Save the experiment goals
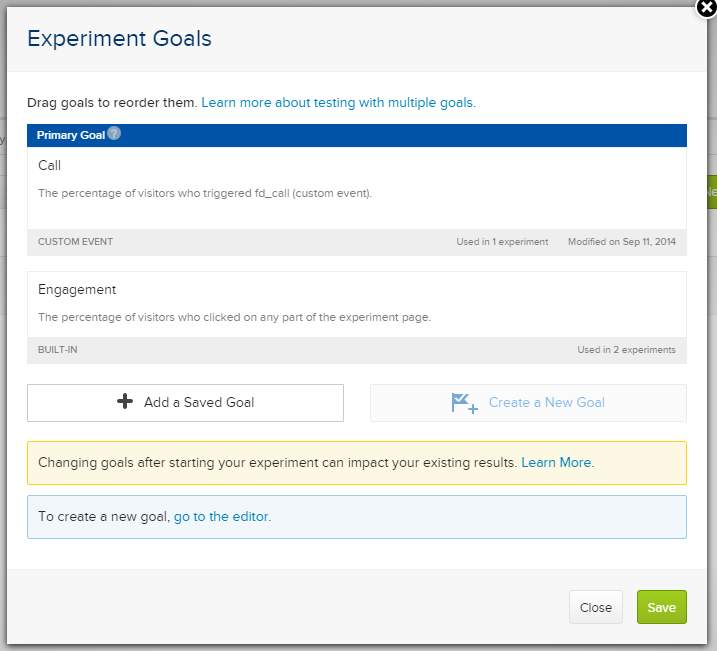 [661, 607]
